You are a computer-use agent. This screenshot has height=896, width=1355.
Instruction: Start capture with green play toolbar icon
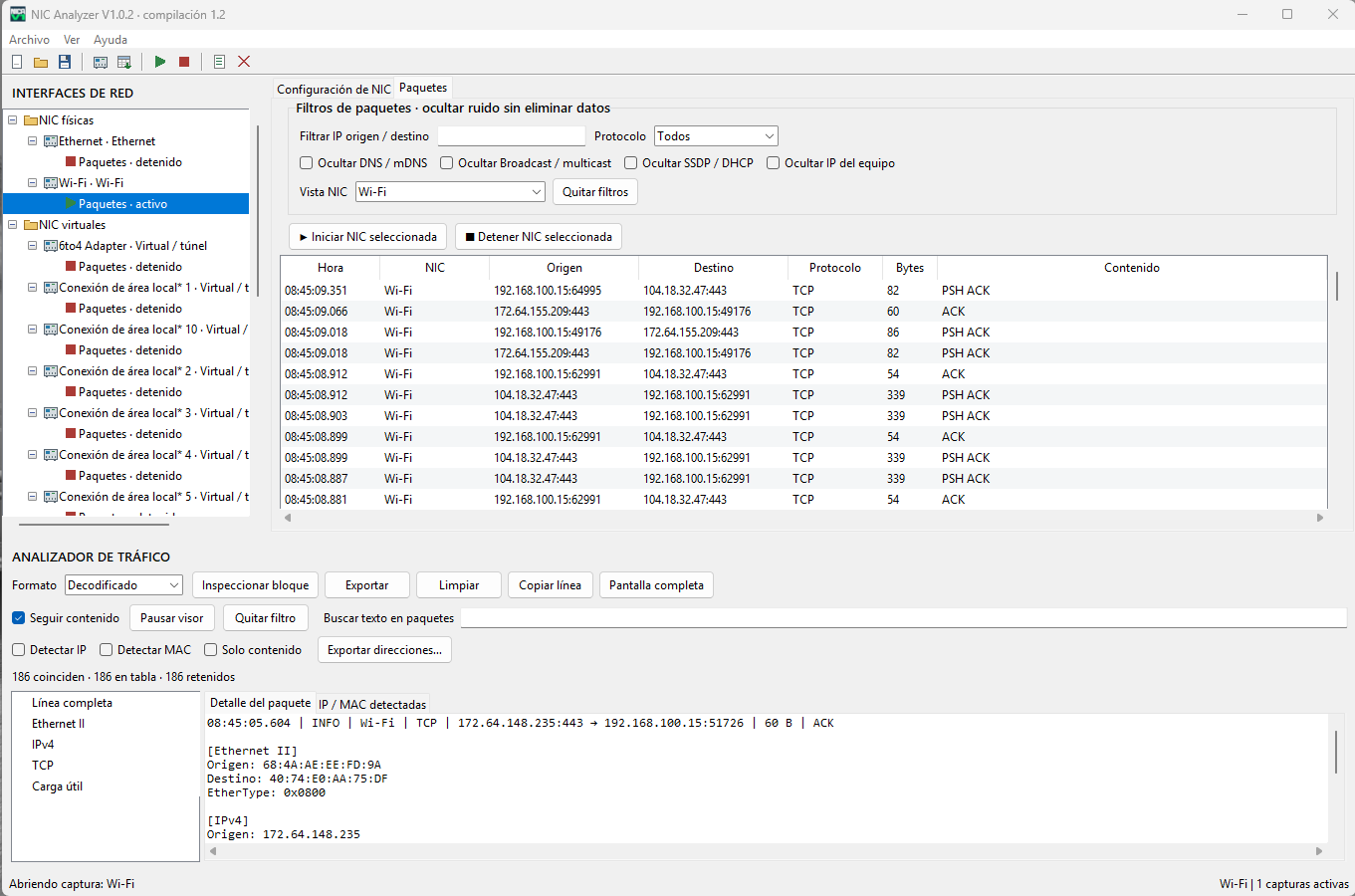[160, 62]
